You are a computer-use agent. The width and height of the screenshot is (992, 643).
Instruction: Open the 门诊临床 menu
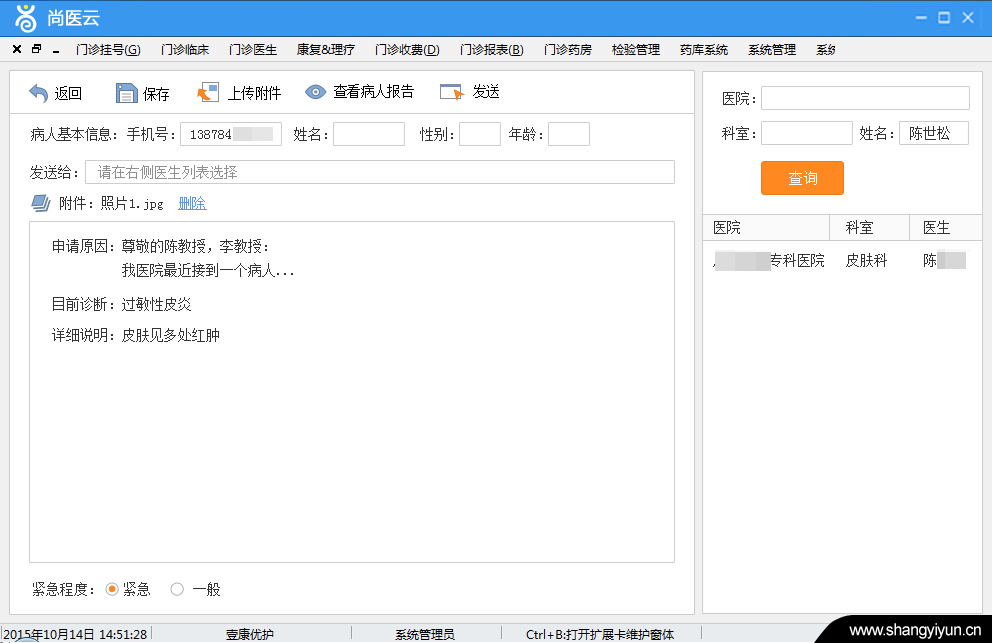(x=185, y=49)
